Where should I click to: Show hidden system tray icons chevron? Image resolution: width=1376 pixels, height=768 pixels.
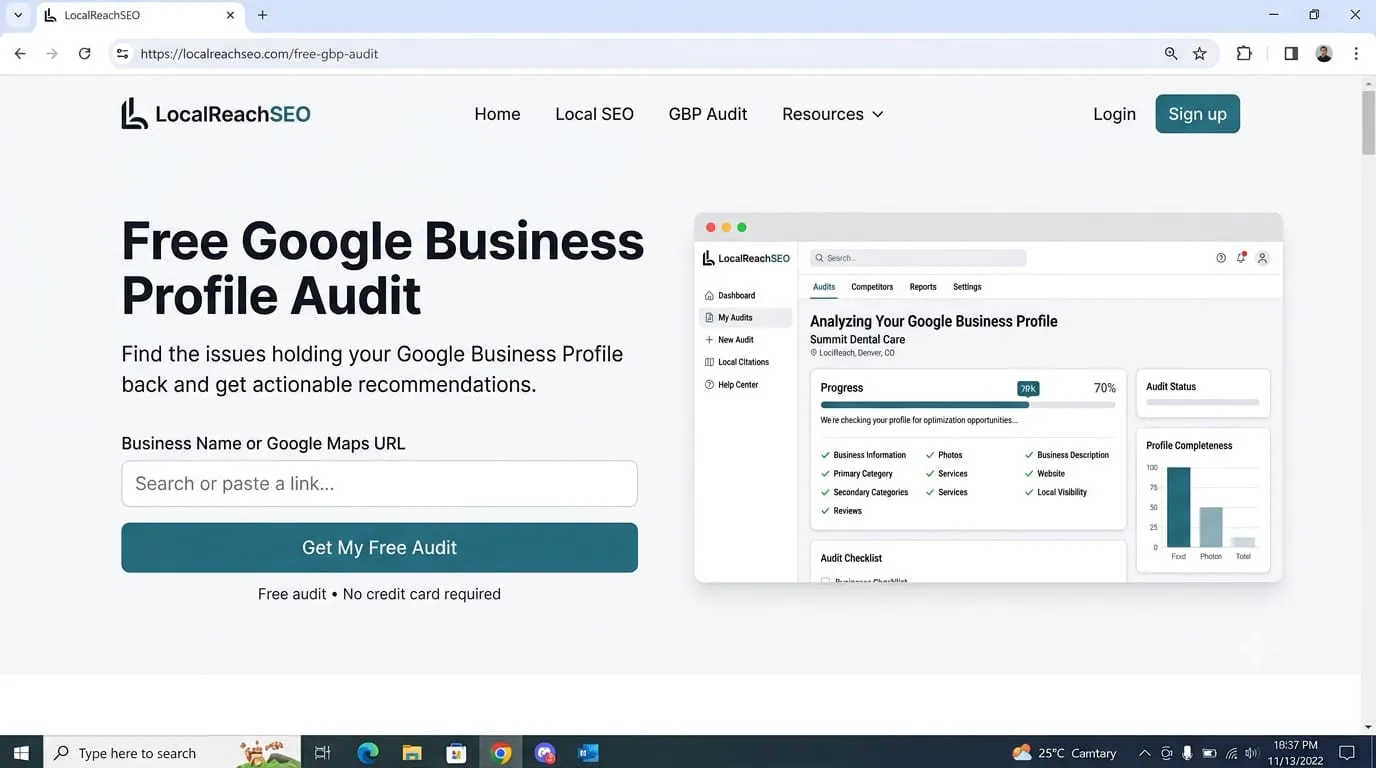pos(1145,753)
